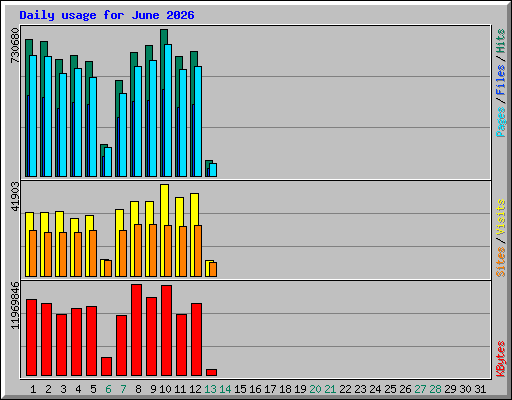Click the day 13 cyan files bar

coord(213,170)
